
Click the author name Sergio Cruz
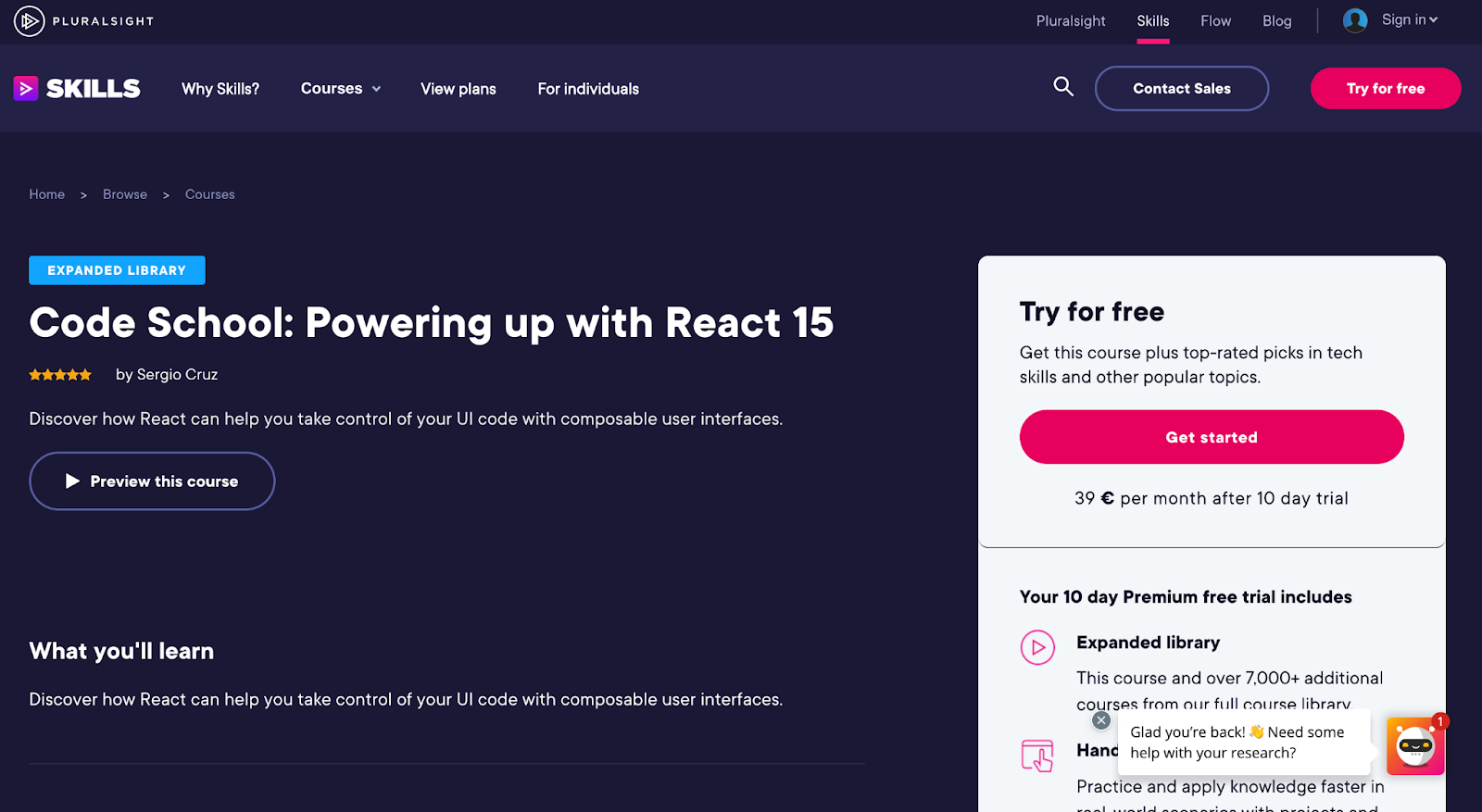point(177,375)
